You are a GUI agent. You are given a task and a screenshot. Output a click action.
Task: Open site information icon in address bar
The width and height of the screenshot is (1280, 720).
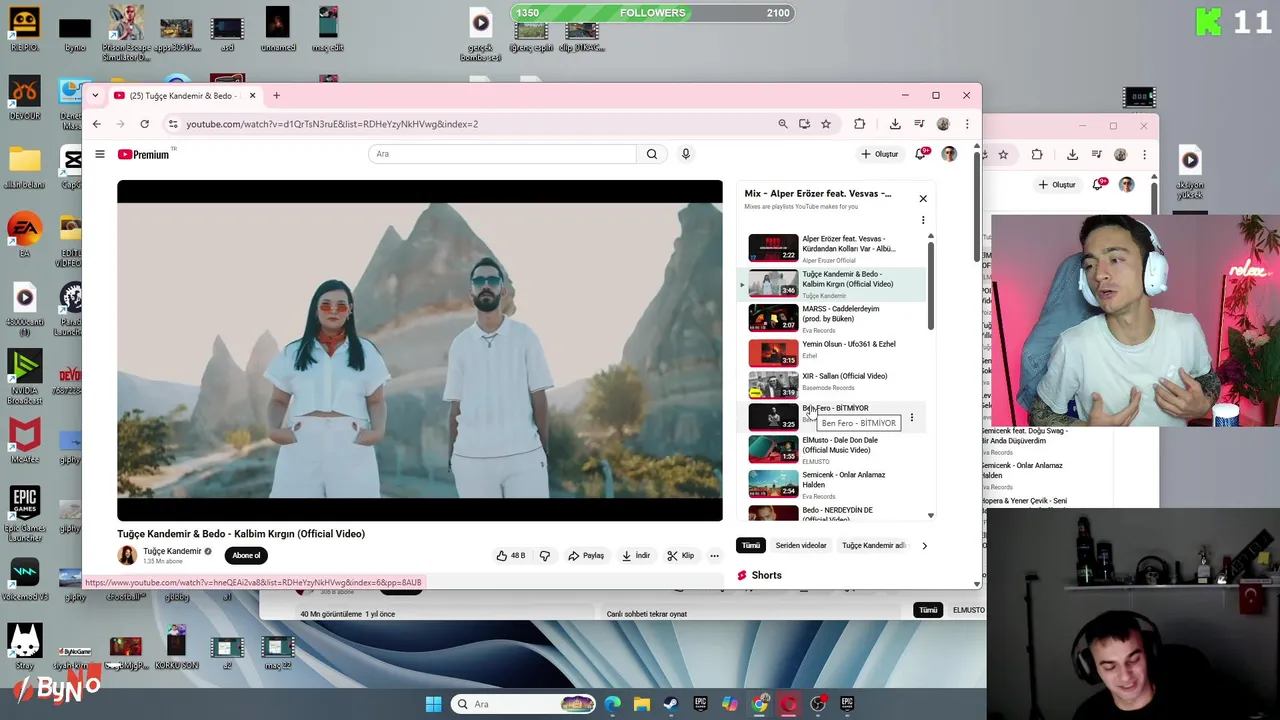[173, 124]
